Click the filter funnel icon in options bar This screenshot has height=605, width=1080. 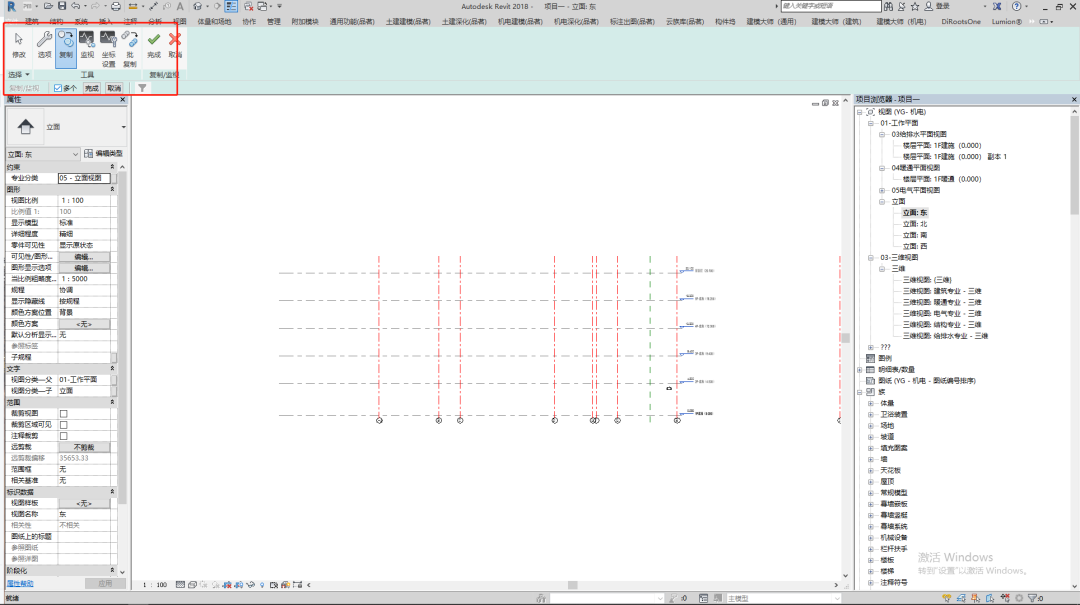142,88
